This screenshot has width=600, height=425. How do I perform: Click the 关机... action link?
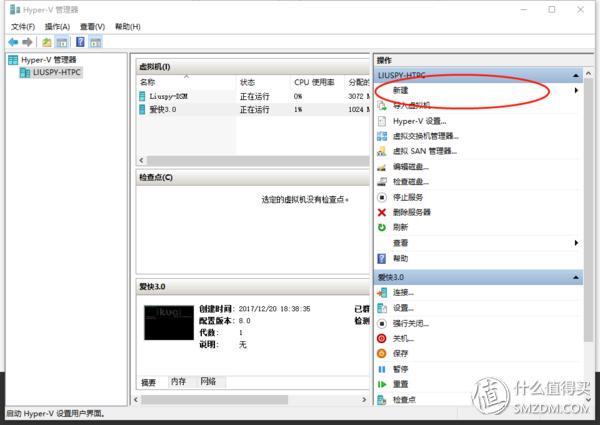pyautogui.click(x=403, y=339)
